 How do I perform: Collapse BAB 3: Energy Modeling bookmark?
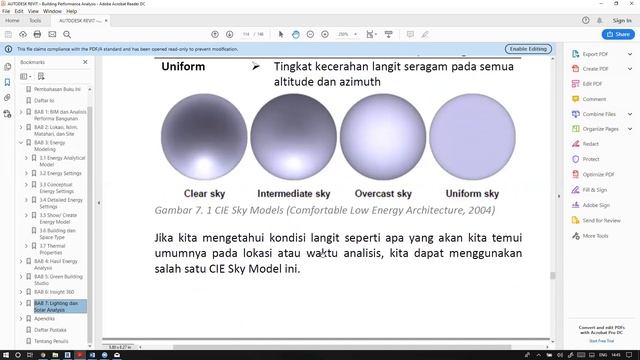point(21,143)
